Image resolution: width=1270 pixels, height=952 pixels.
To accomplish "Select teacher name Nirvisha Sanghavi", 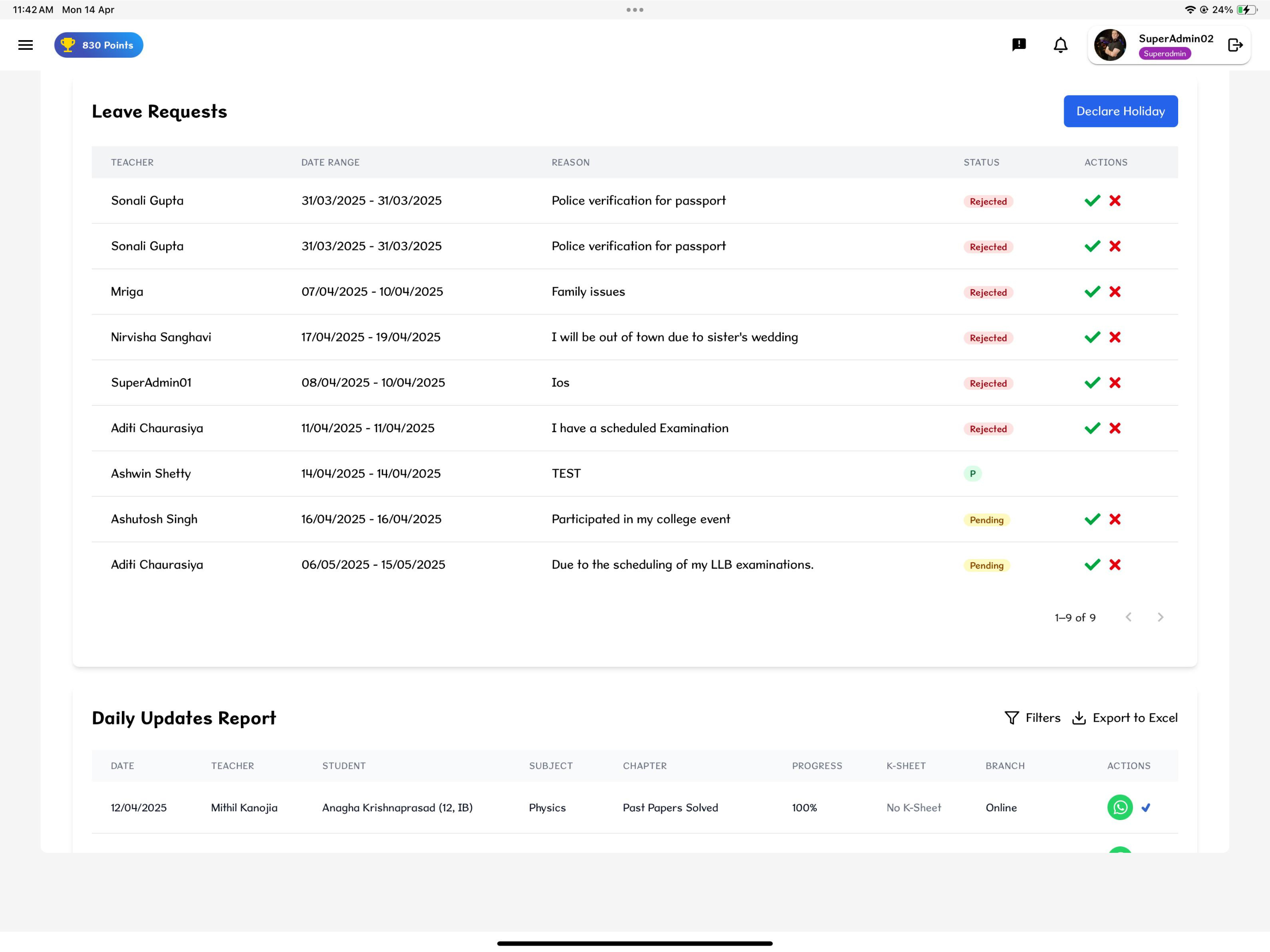I will coord(161,337).
